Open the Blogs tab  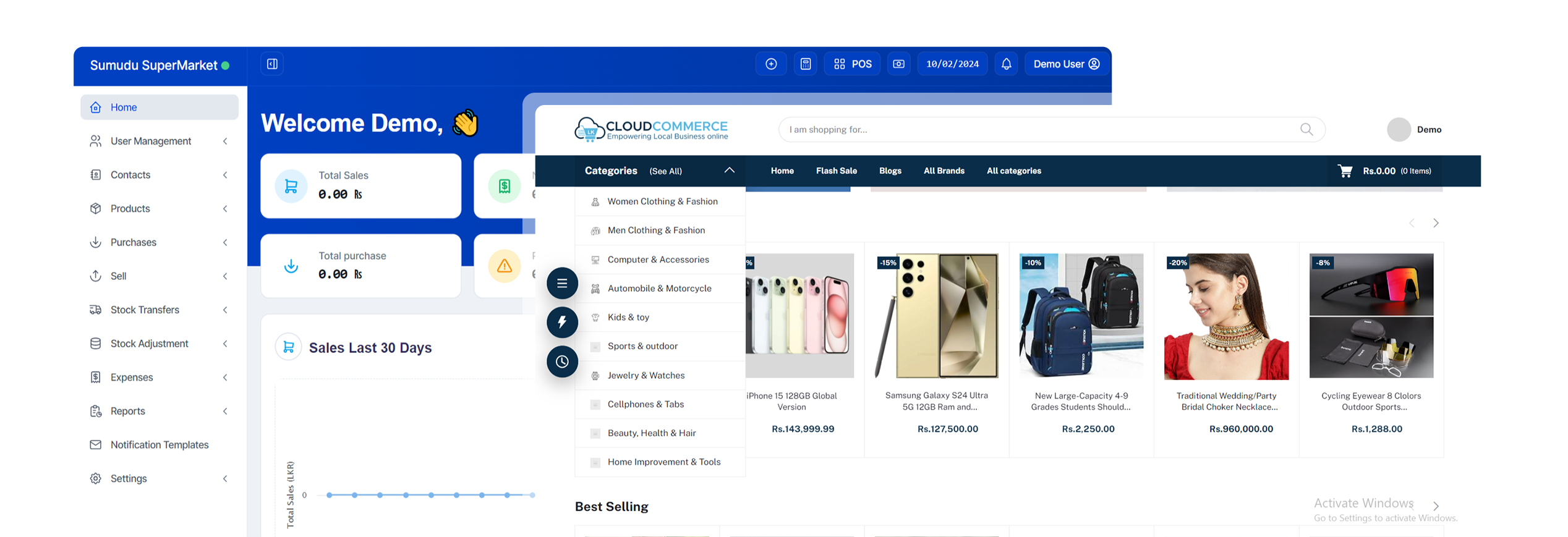tap(890, 171)
